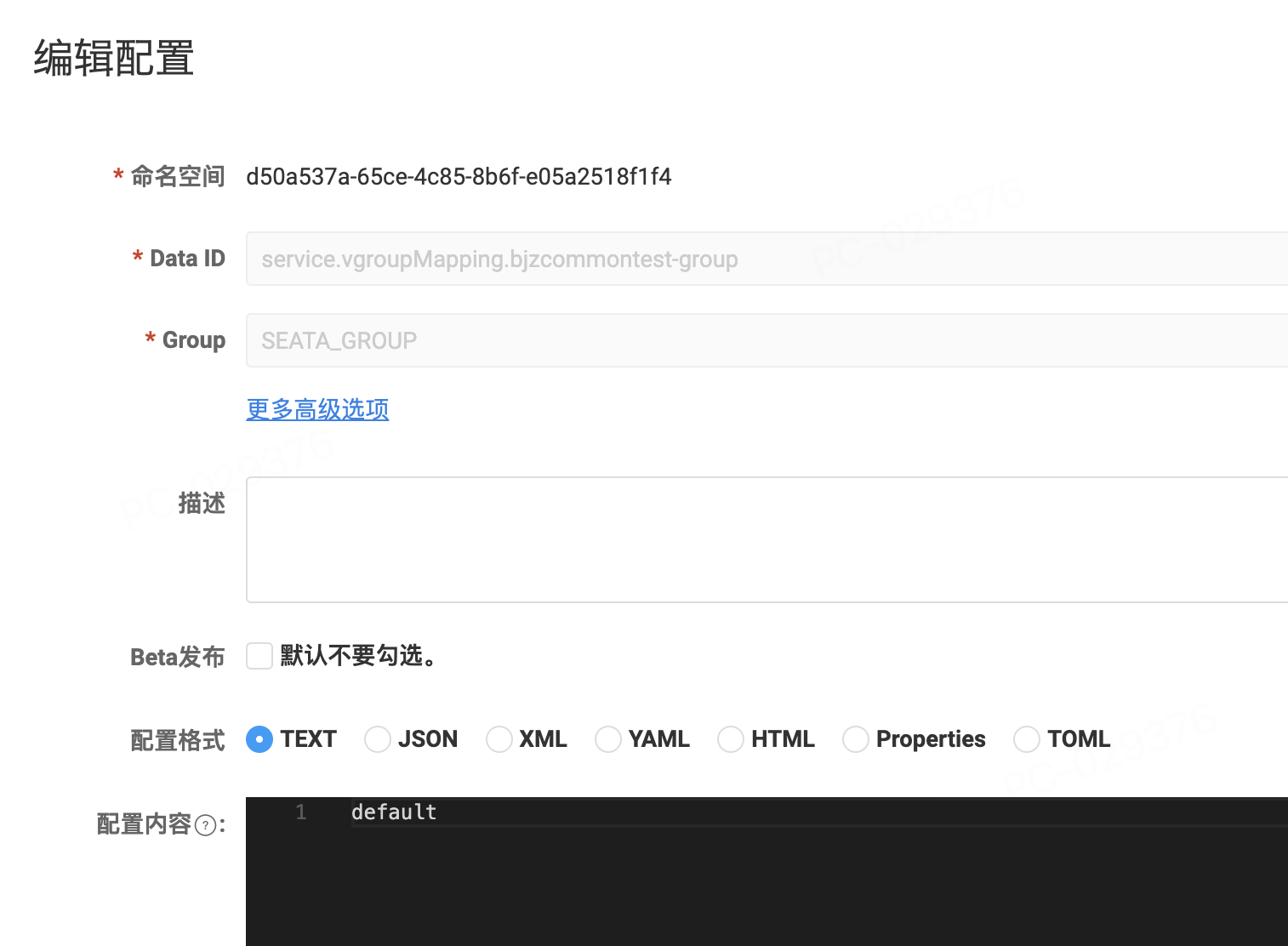Image resolution: width=1288 pixels, height=946 pixels.
Task: Click the 配置格式 label
Action: pos(178,740)
